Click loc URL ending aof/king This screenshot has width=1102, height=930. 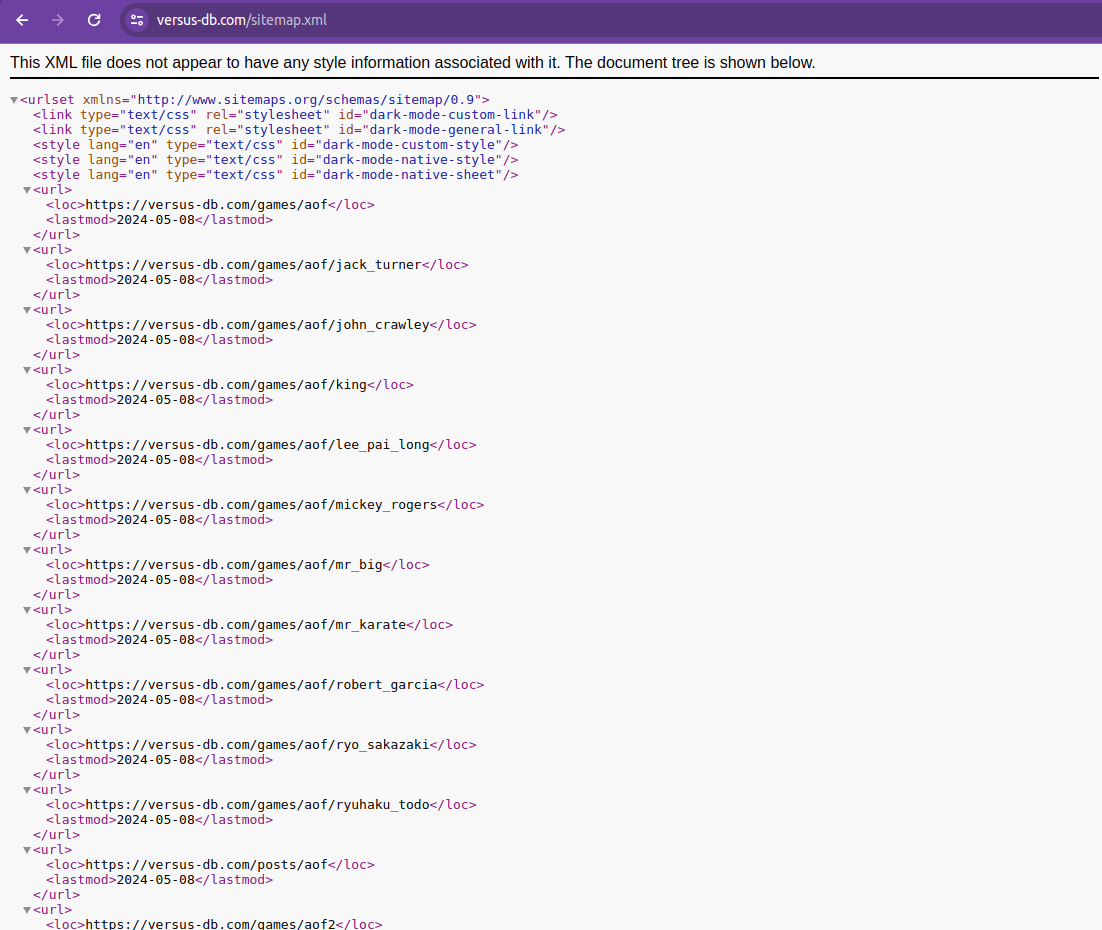226,385
